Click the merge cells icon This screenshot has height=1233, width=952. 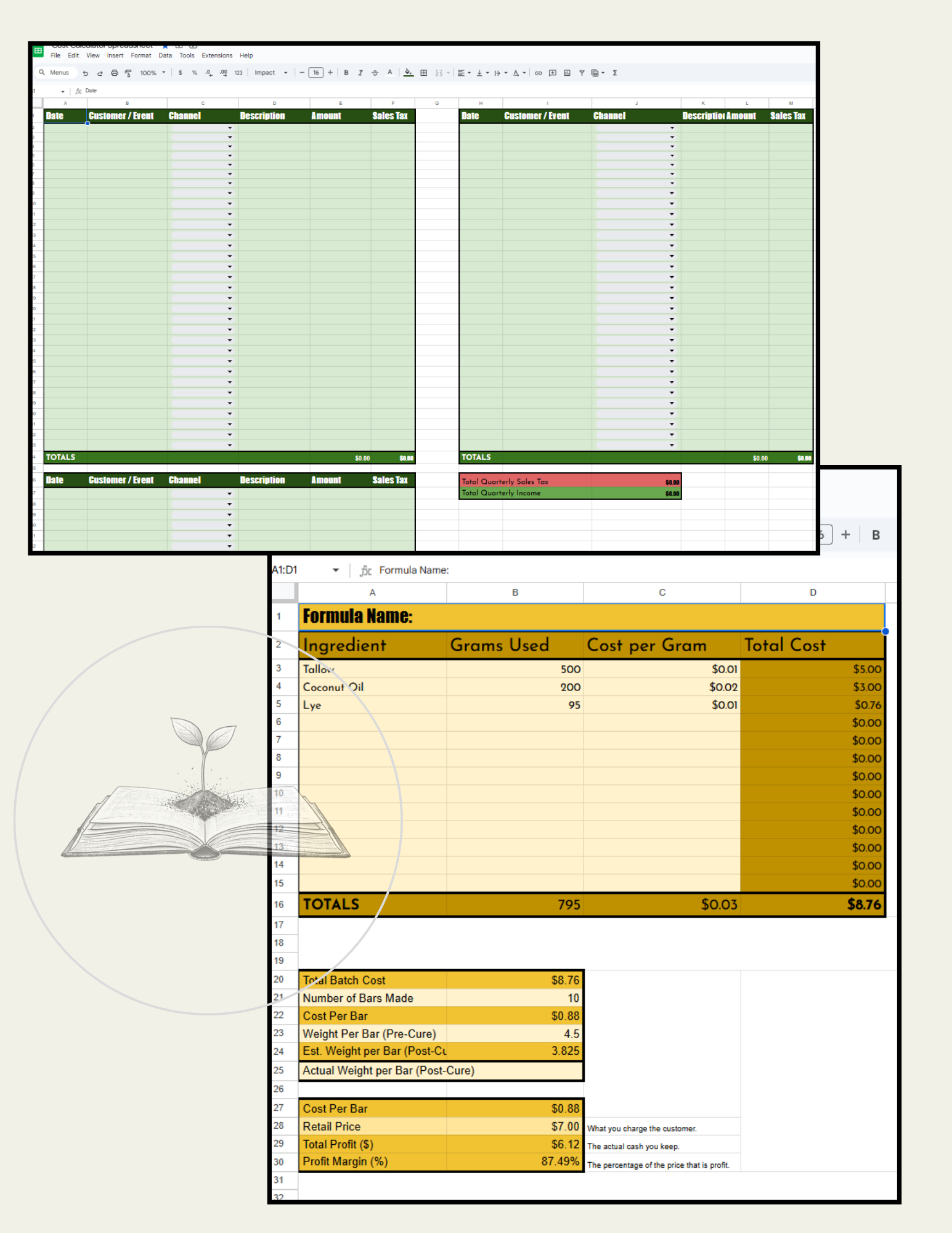[439, 73]
